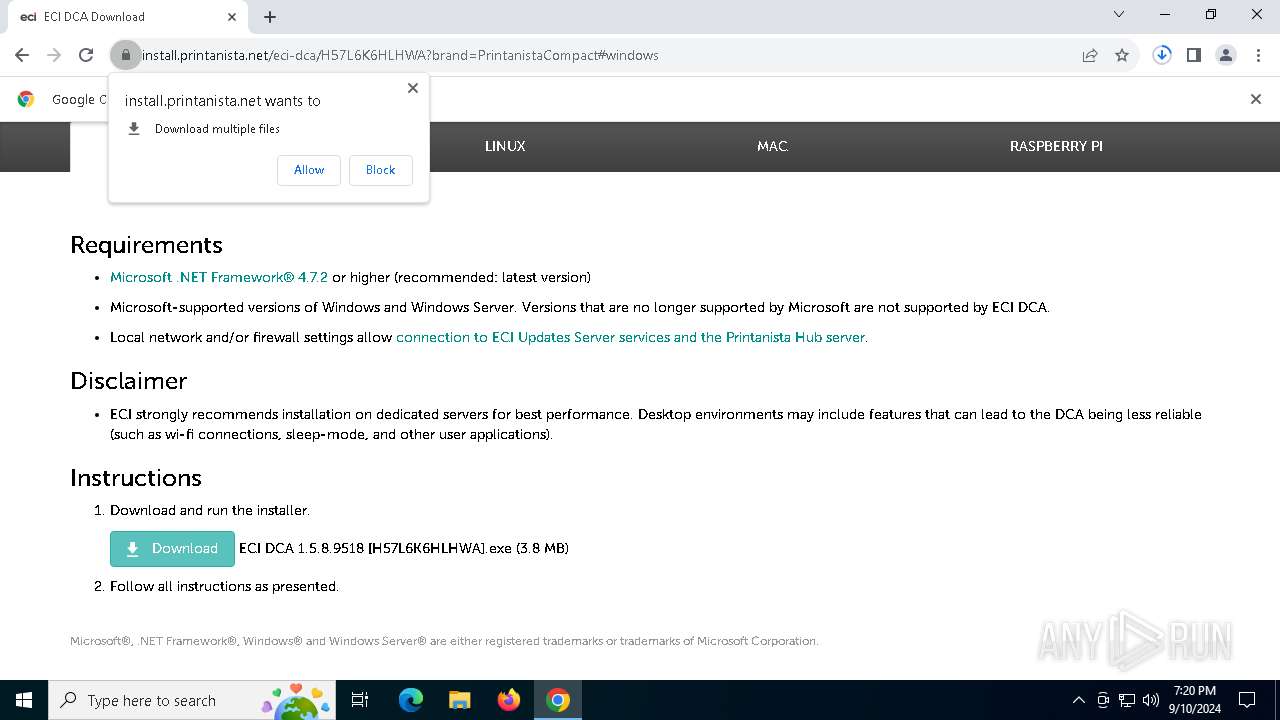Open the notification center

1247,700
